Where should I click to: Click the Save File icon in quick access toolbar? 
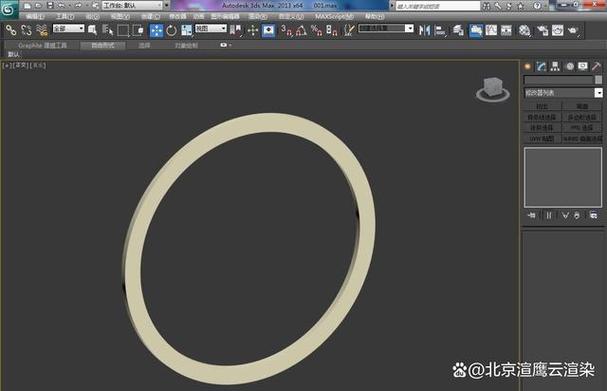click(50, 5)
